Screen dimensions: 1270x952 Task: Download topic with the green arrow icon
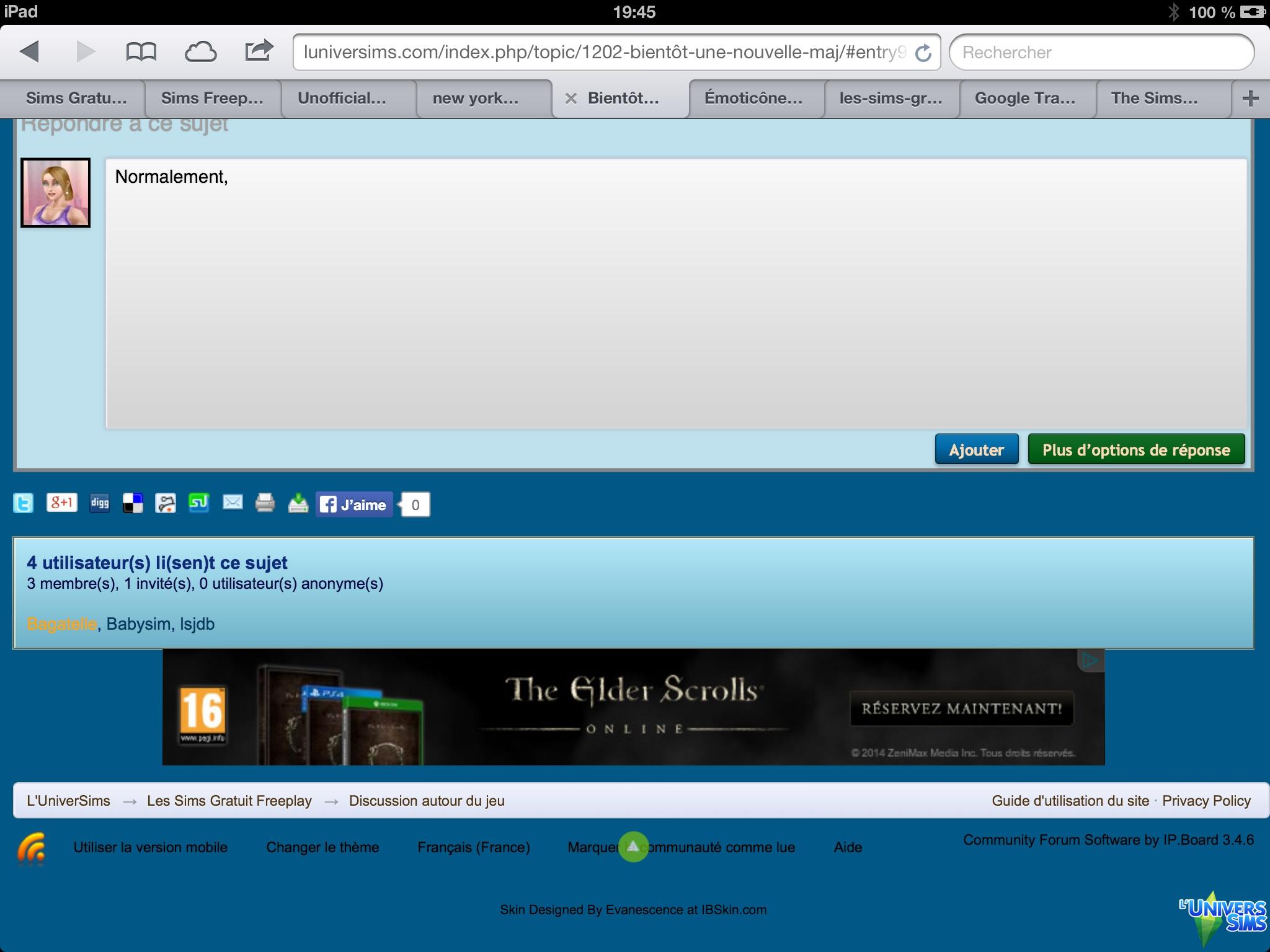[x=298, y=503]
